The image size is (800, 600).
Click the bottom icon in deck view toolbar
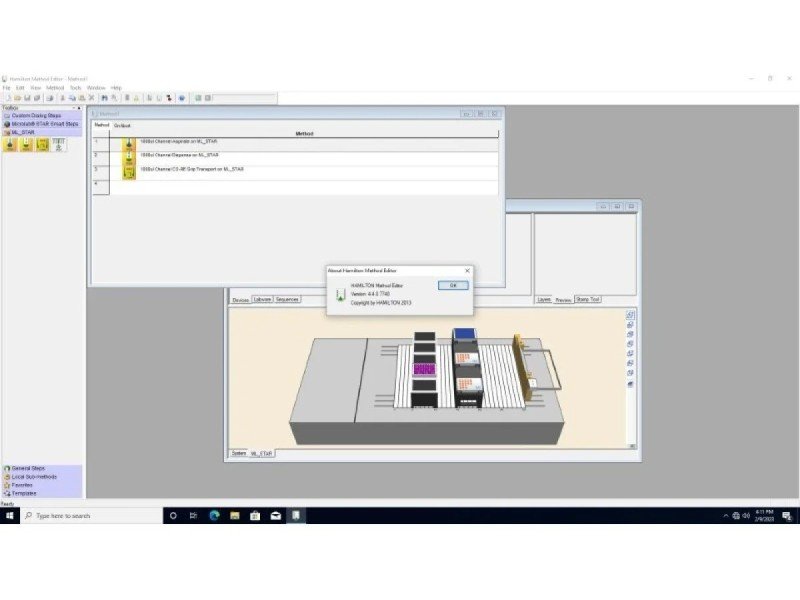[631, 383]
